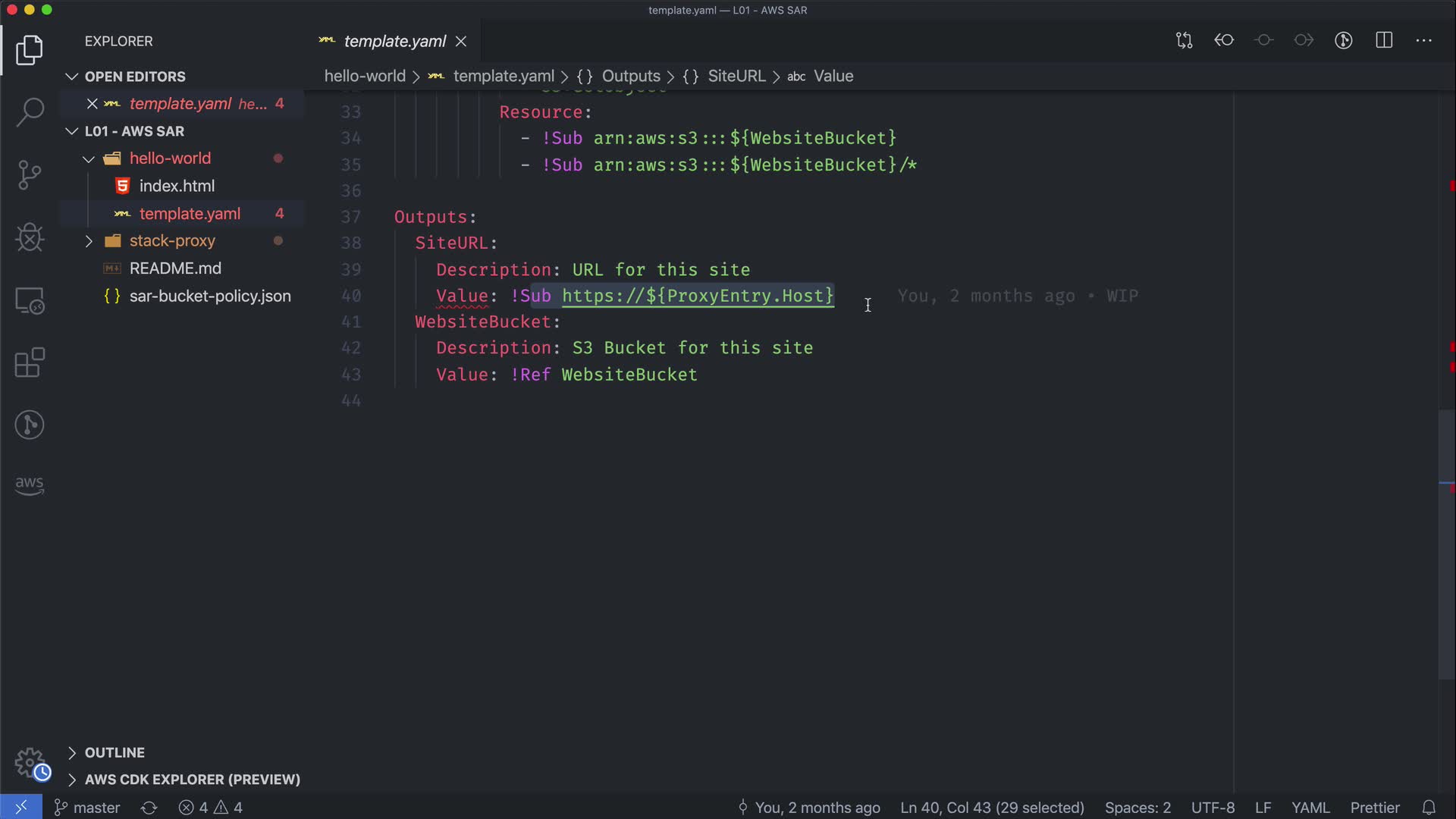
Task: Click the split editor right icon
Action: point(1384,41)
